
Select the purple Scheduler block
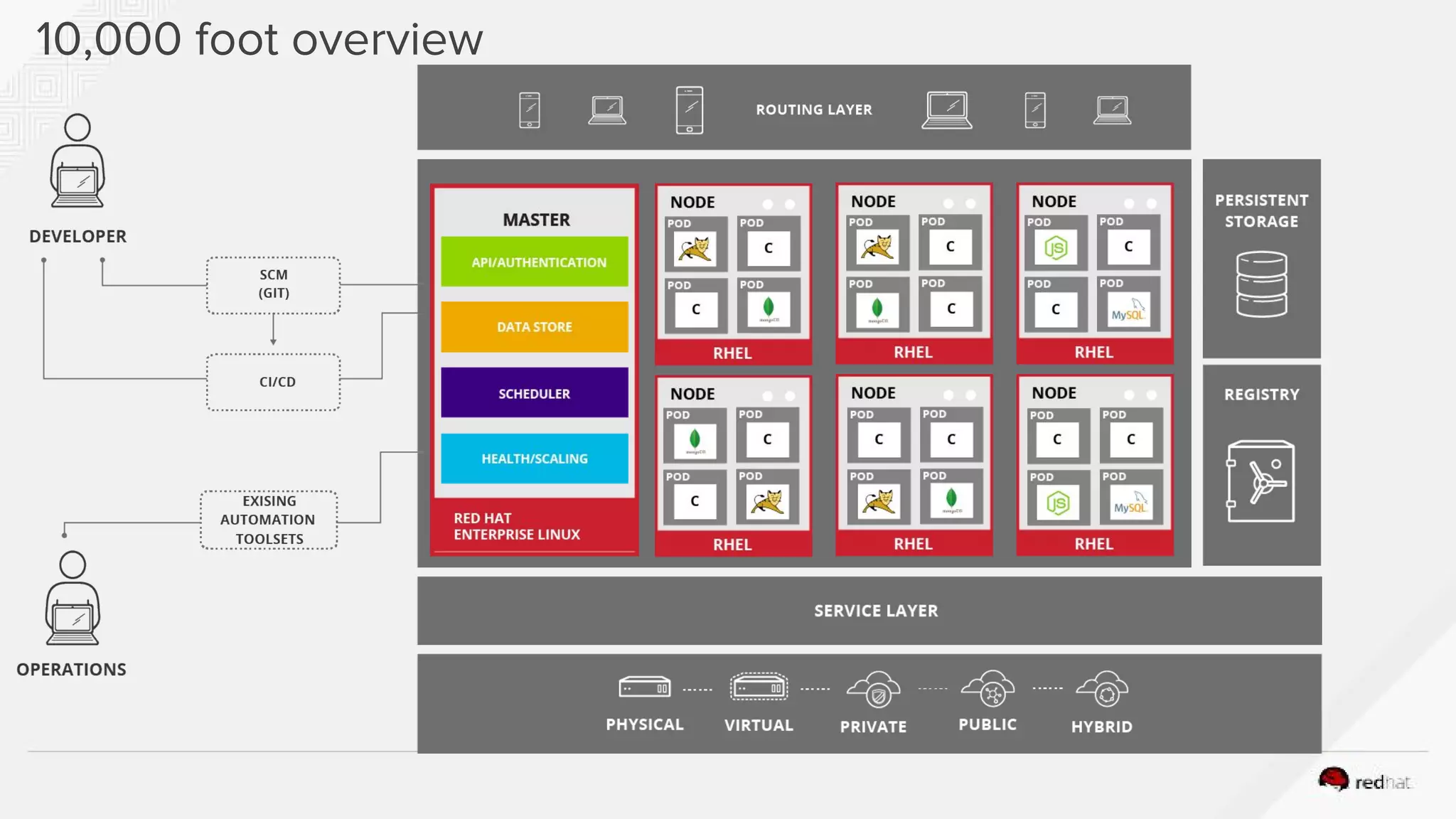pyautogui.click(x=535, y=392)
